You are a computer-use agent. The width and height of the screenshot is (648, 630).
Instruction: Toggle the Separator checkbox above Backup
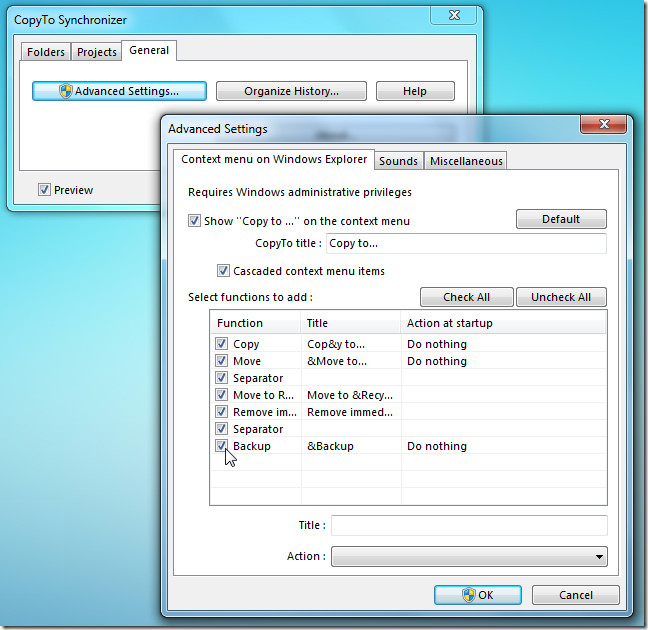pos(222,429)
